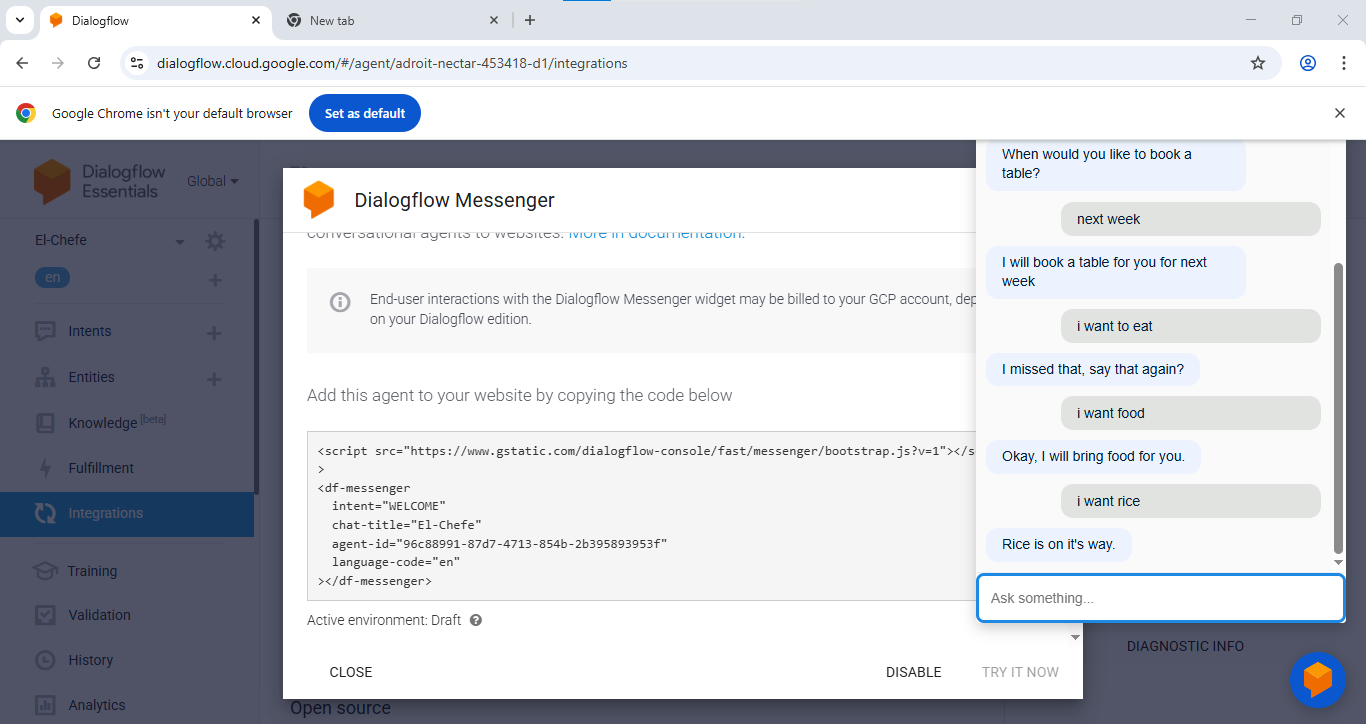Click the Ask something input field
This screenshot has height=724, width=1366.
pos(1160,597)
